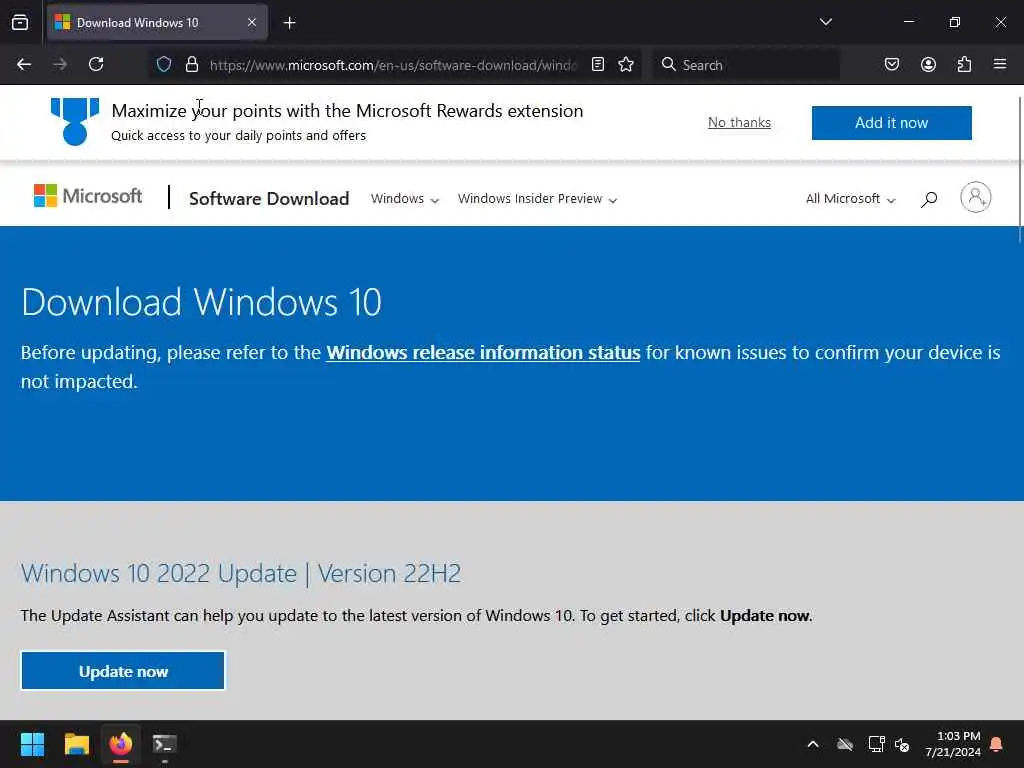
Task: Open the Windows Start menu
Action: pyautogui.click(x=32, y=744)
